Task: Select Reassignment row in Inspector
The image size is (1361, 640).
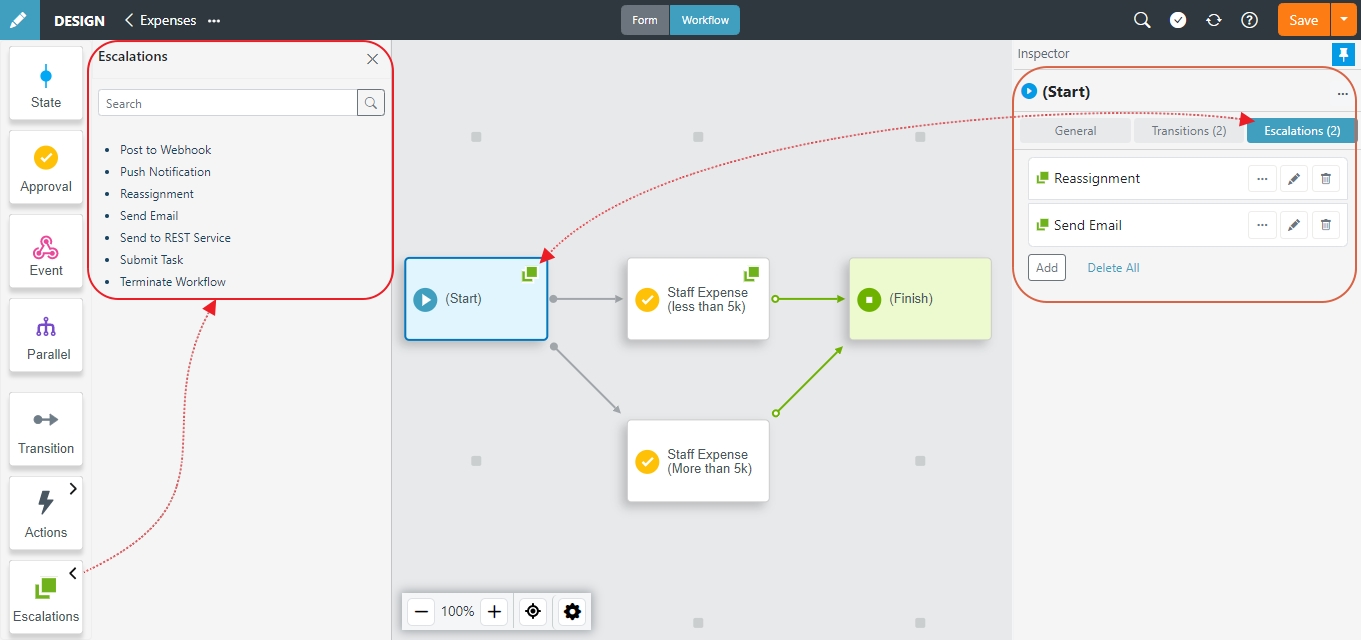Action: pyautogui.click(x=1188, y=179)
